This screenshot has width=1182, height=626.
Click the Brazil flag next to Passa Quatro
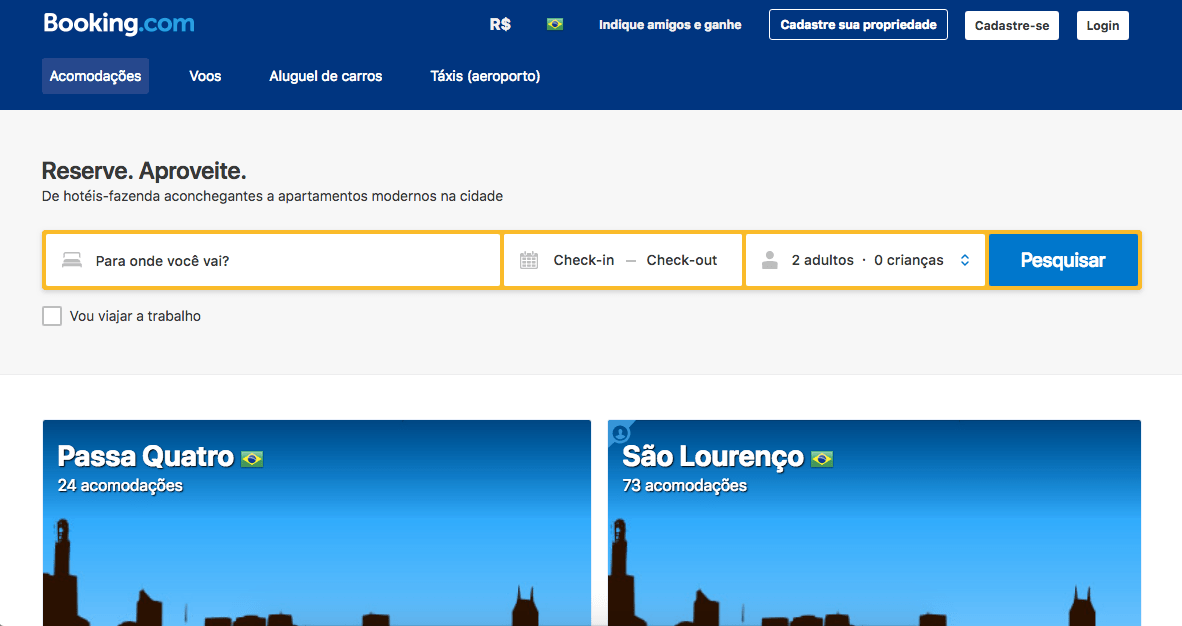tap(253, 457)
